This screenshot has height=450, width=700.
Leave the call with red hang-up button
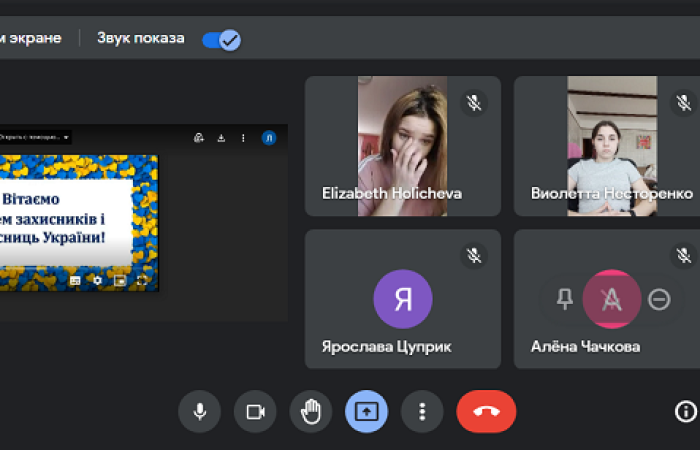(x=486, y=411)
